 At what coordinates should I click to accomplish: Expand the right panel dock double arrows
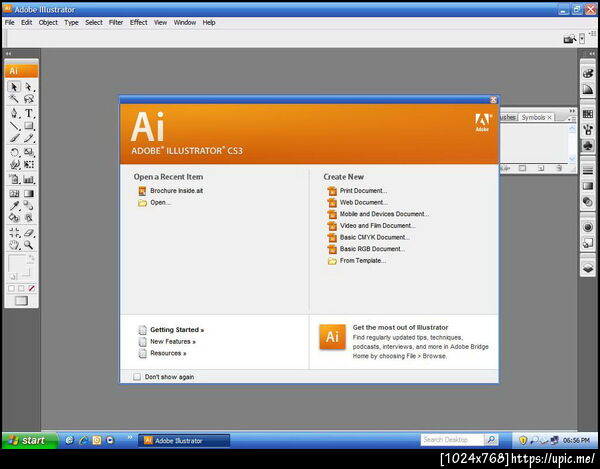click(592, 54)
